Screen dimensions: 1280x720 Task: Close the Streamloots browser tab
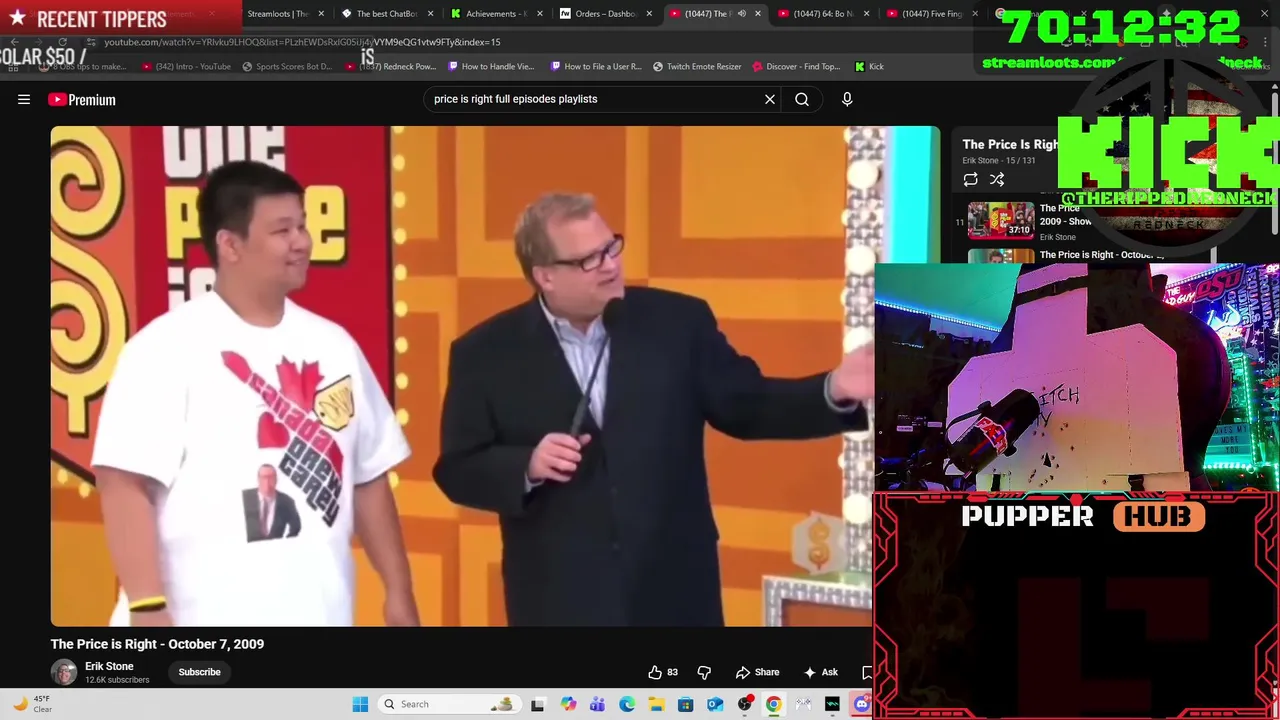[321, 14]
